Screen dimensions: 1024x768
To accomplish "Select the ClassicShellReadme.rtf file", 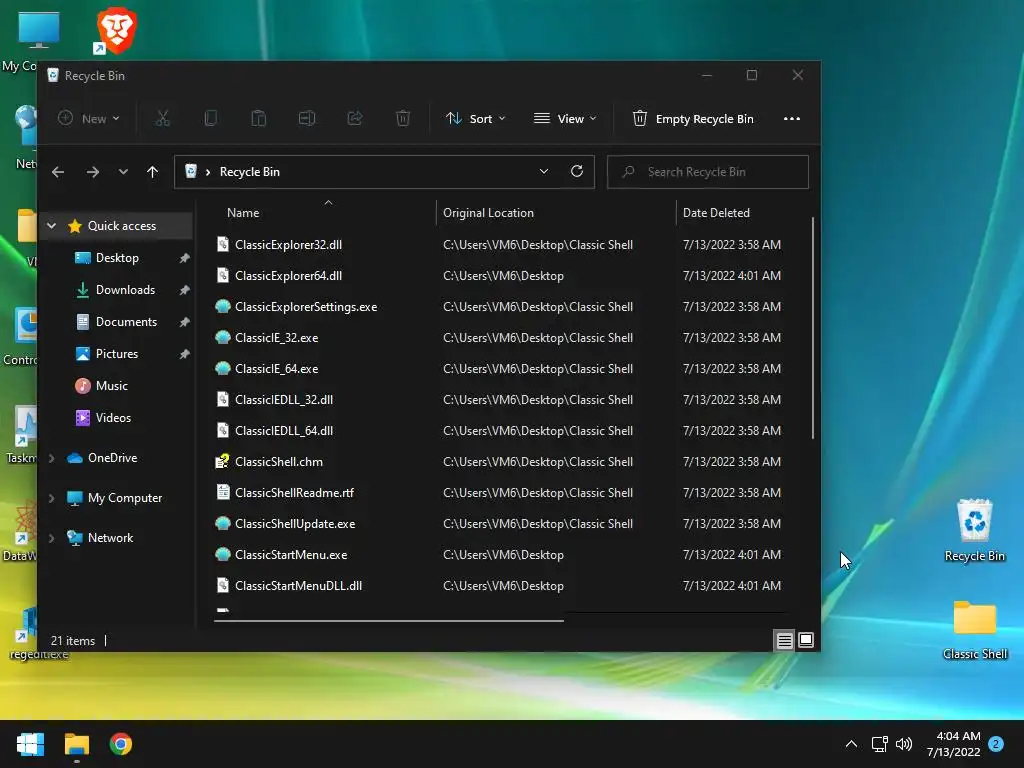I will pyautogui.click(x=294, y=493).
